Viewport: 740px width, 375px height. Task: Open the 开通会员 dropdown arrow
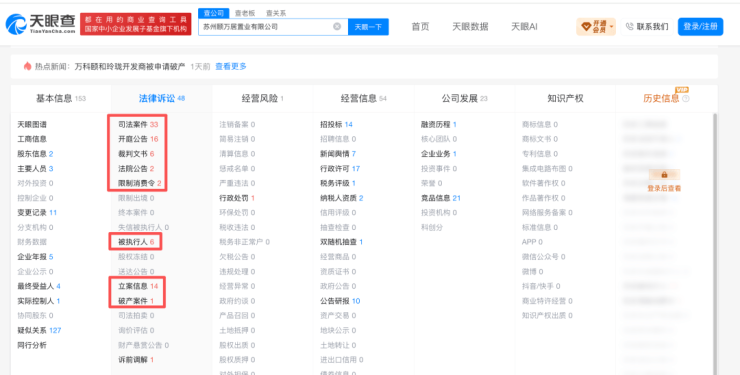pyautogui.click(x=612, y=27)
